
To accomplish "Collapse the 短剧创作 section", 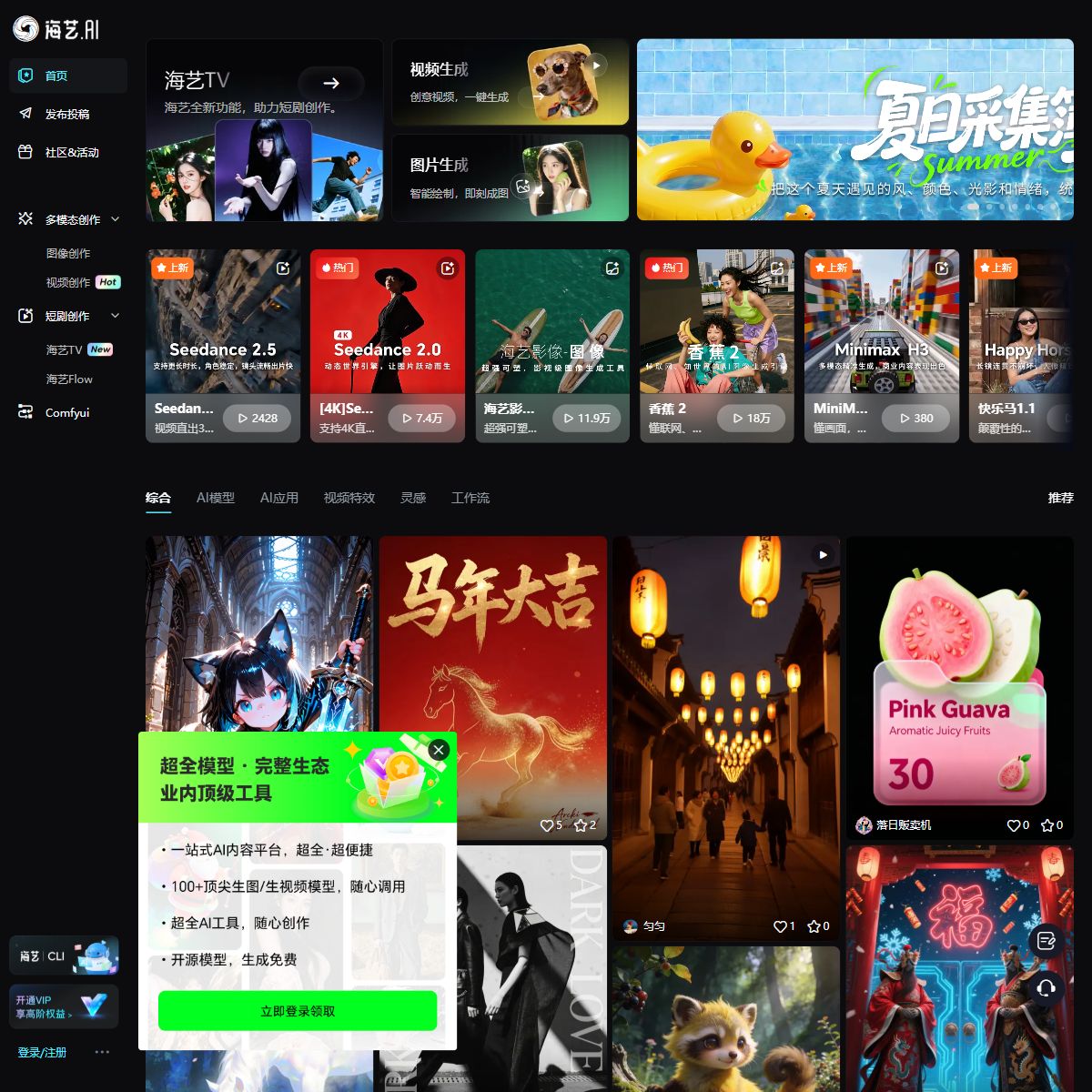I will [x=116, y=316].
